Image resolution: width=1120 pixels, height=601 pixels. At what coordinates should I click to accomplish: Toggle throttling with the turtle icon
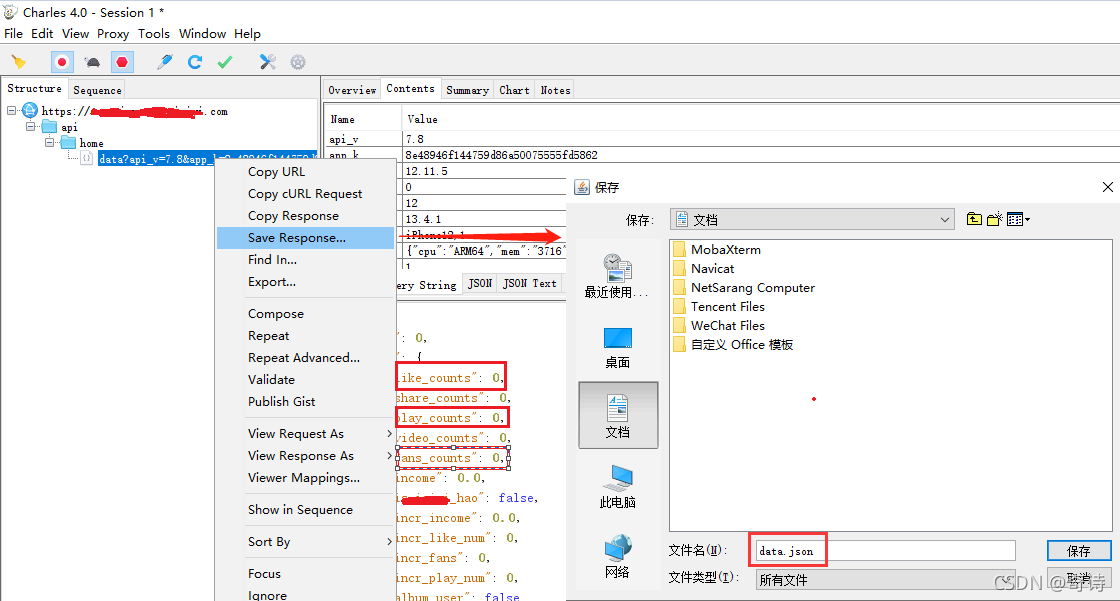click(93, 63)
